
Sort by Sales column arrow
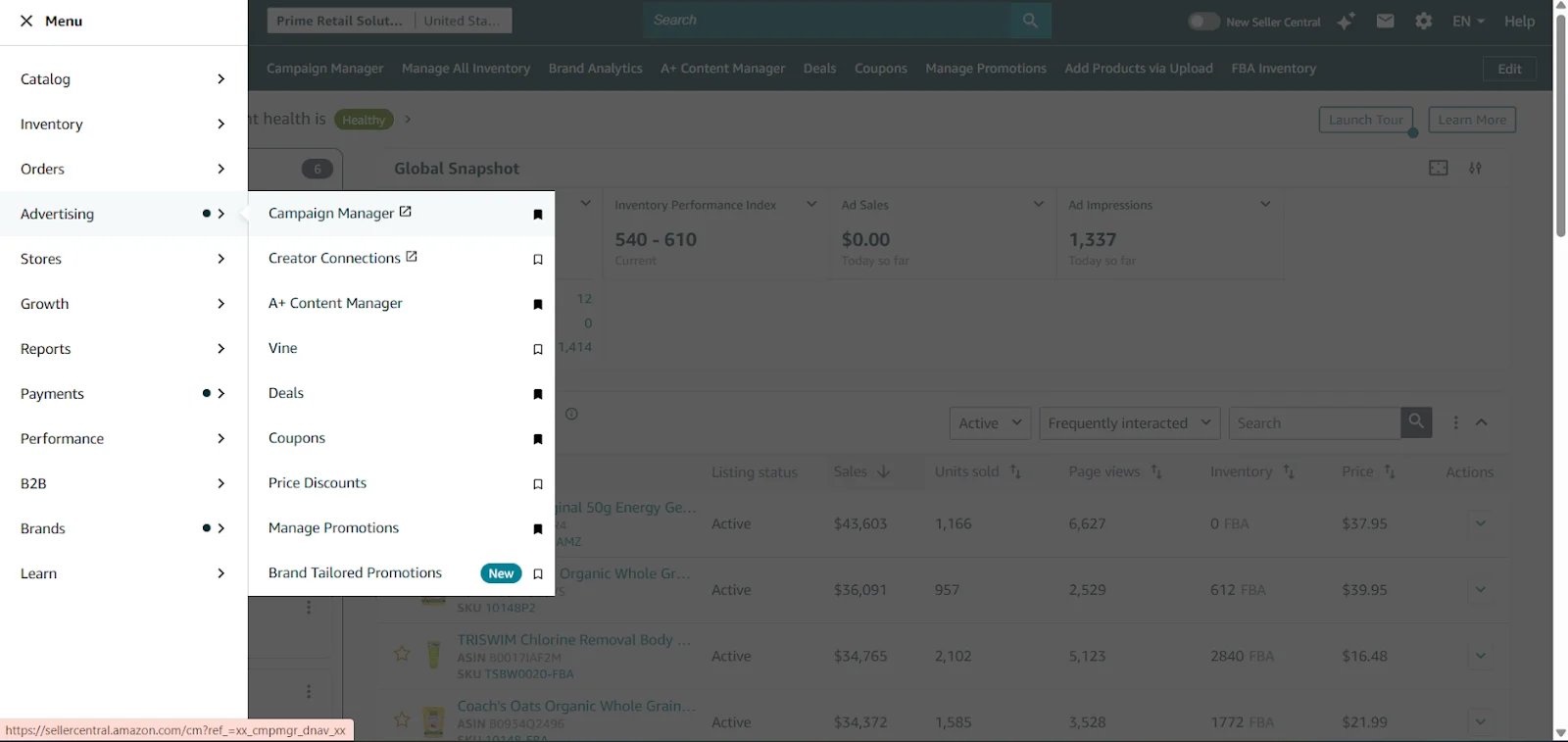click(883, 471)
